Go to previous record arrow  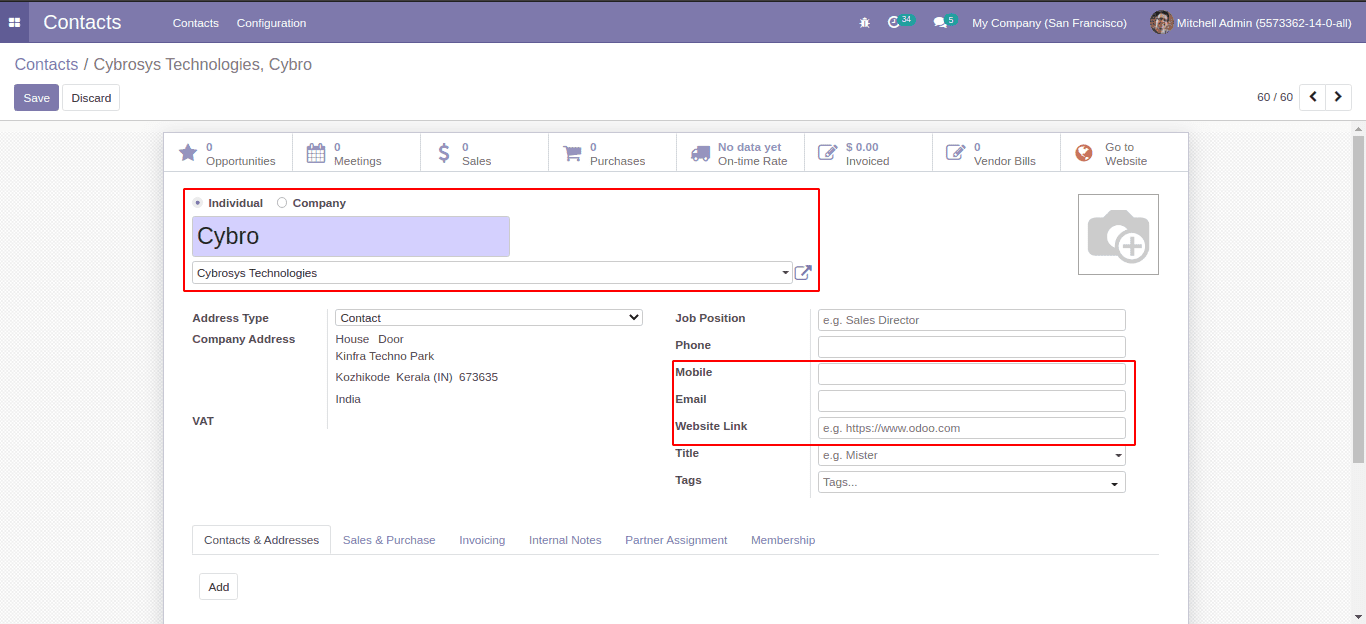point(1312,97)
